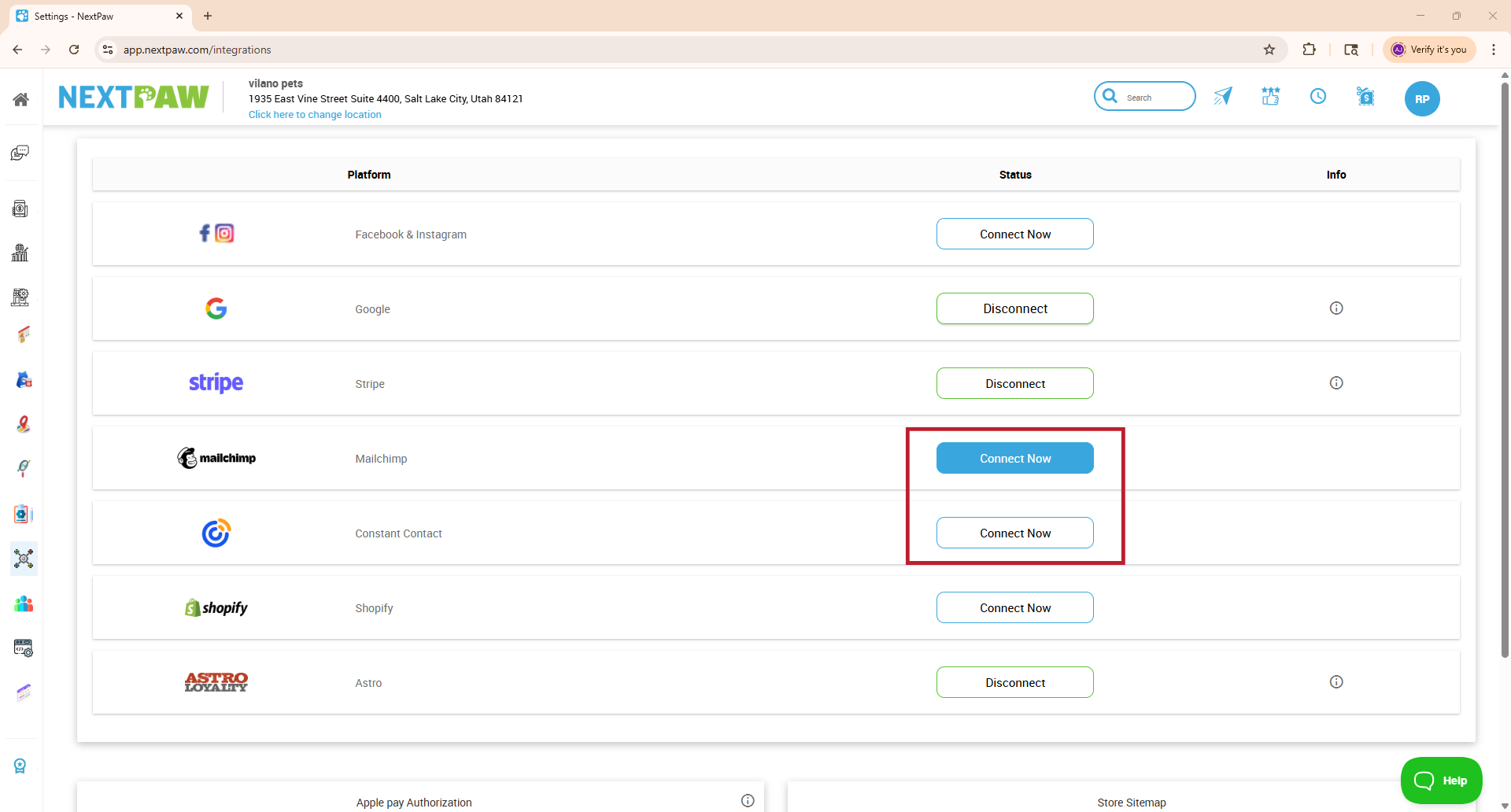This screenshot has width=1511, height=812.
Task: Click the 'Platform' column header
Action: [369, 175]
